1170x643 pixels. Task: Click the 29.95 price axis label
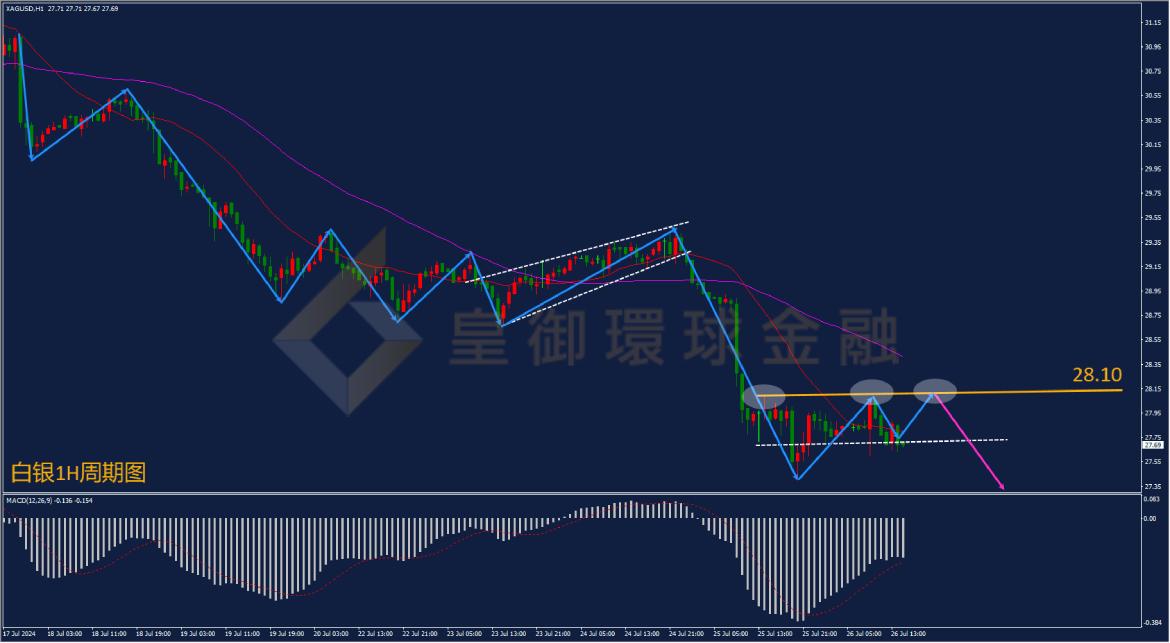tap(1152, 169)
